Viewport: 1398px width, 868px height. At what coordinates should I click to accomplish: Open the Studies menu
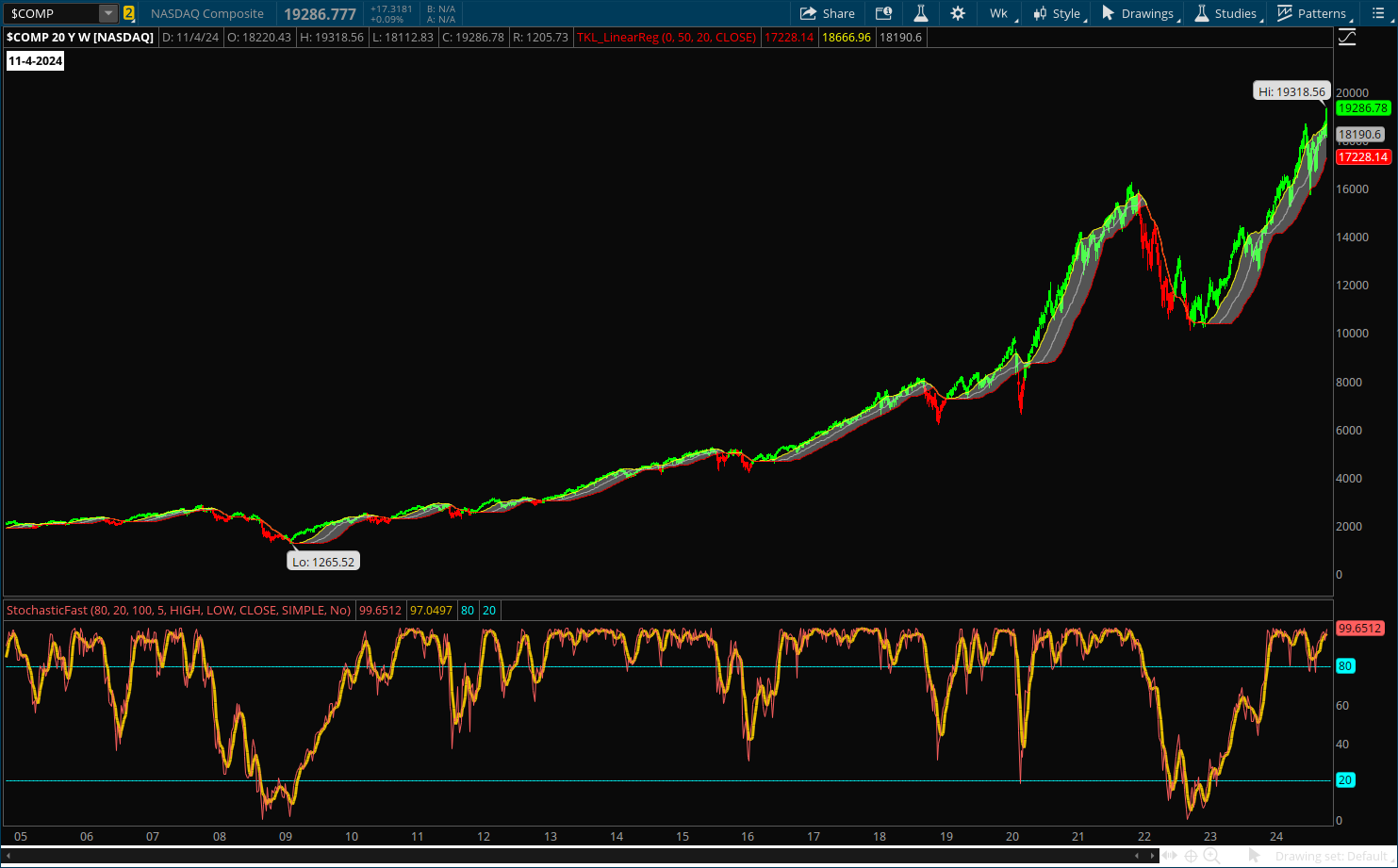click(x=1227, y=13)
